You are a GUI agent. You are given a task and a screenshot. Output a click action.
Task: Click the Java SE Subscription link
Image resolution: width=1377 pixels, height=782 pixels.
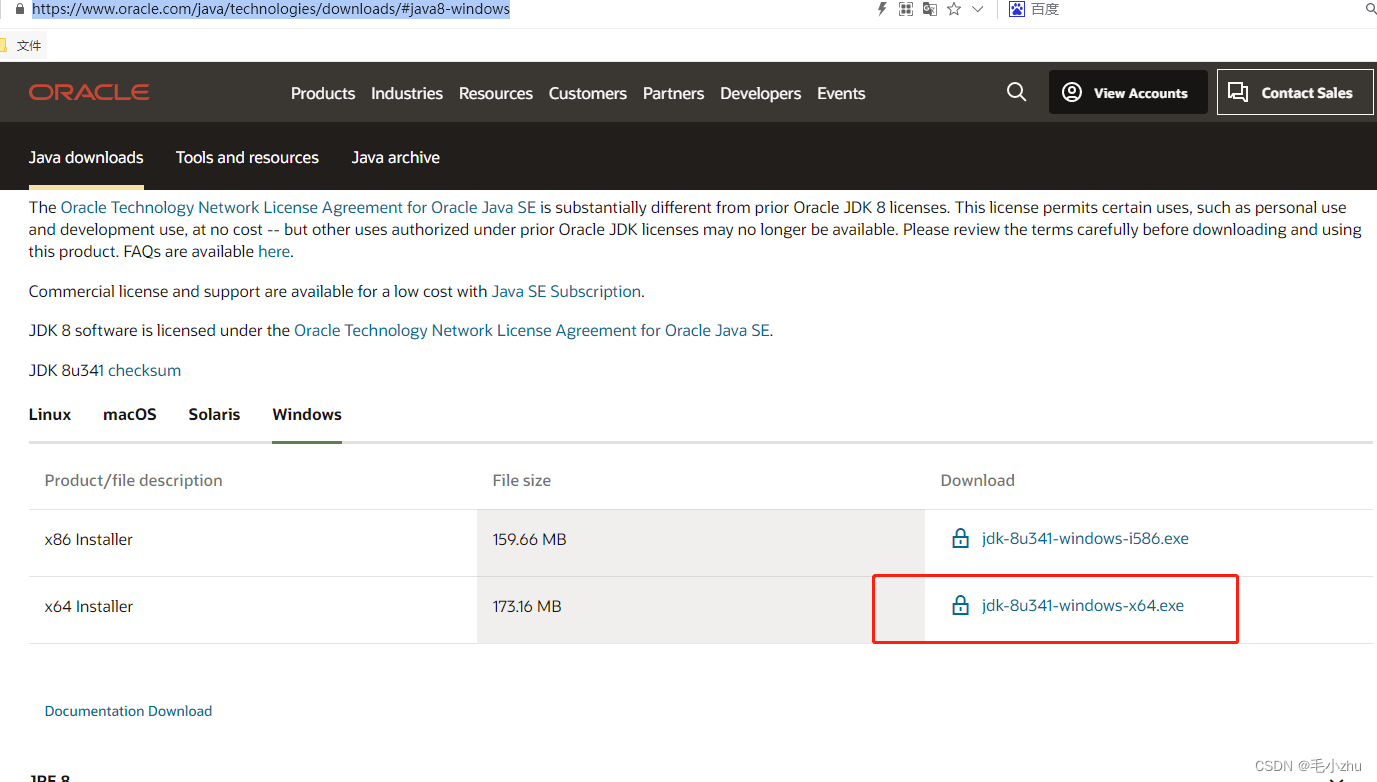pyautogui.click(x=566, y=291)
